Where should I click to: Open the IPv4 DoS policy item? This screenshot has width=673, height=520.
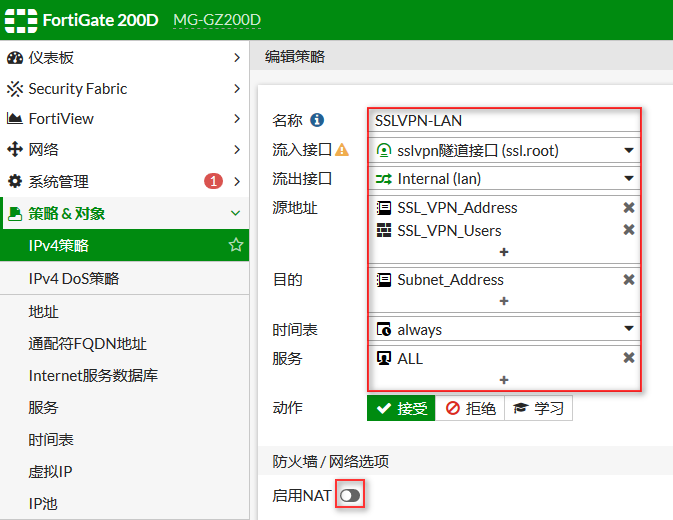click(124, 278)
